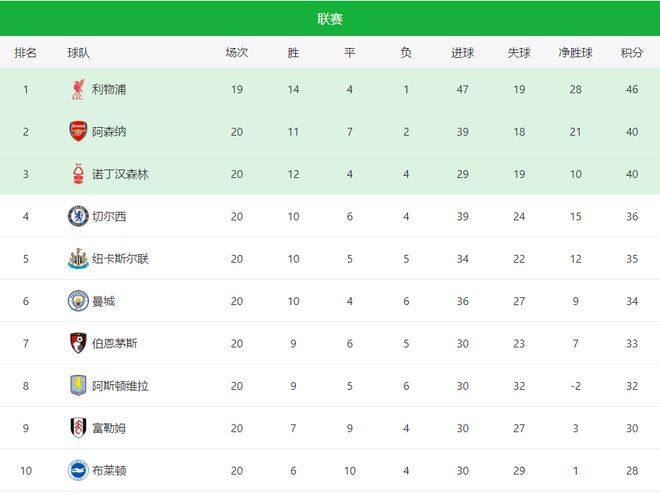This screenshot has height=495, width=660.
Task: Sort by the 积分 column header
Action: (631, 53)
